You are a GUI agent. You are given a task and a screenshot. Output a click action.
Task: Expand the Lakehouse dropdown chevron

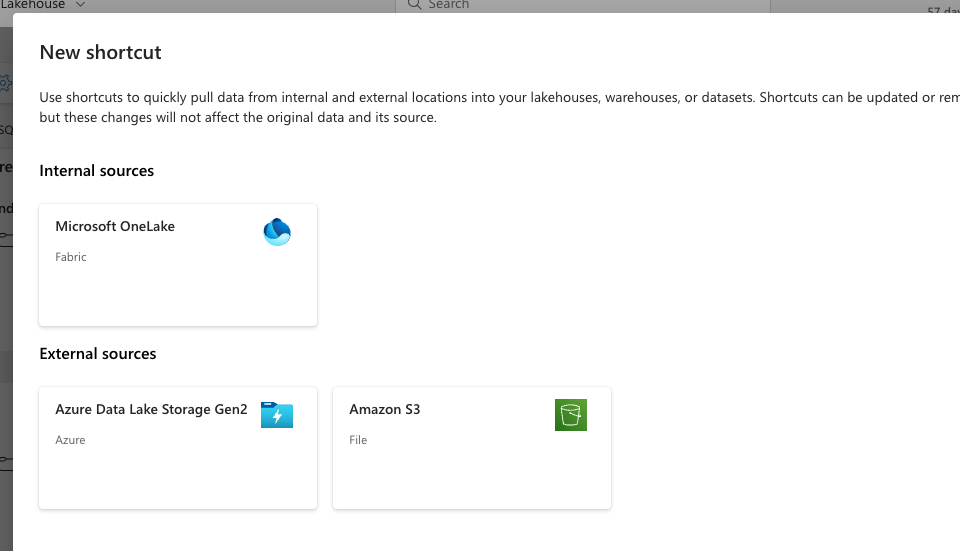80,5
